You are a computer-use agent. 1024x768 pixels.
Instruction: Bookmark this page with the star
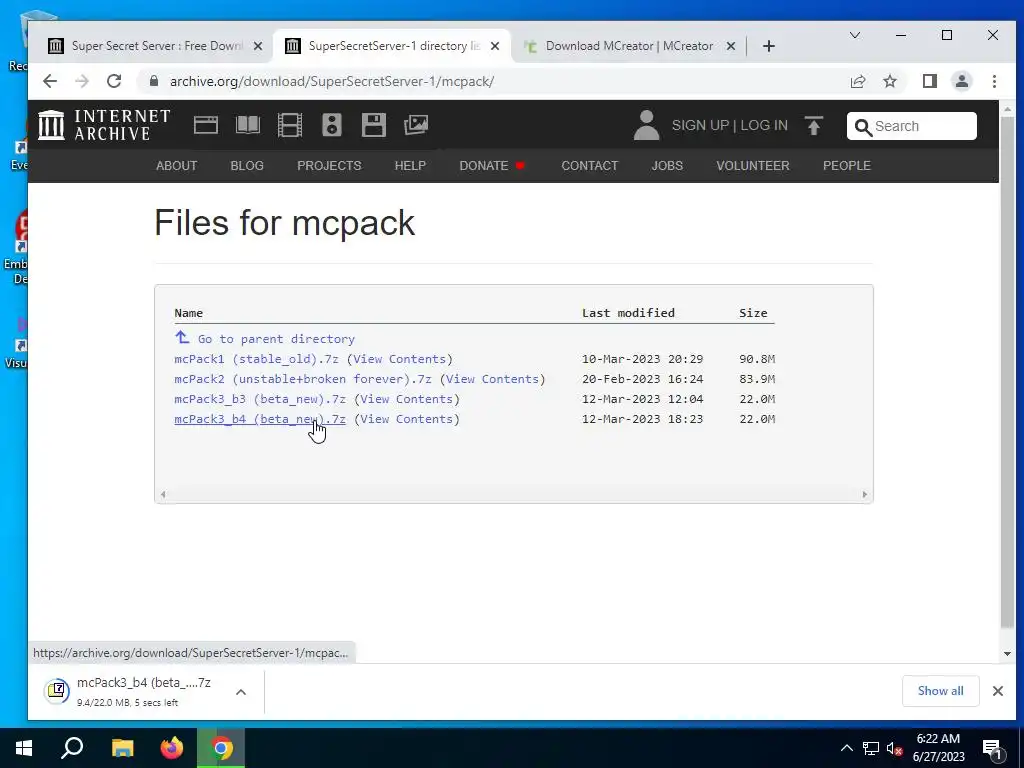pos(889,81)
